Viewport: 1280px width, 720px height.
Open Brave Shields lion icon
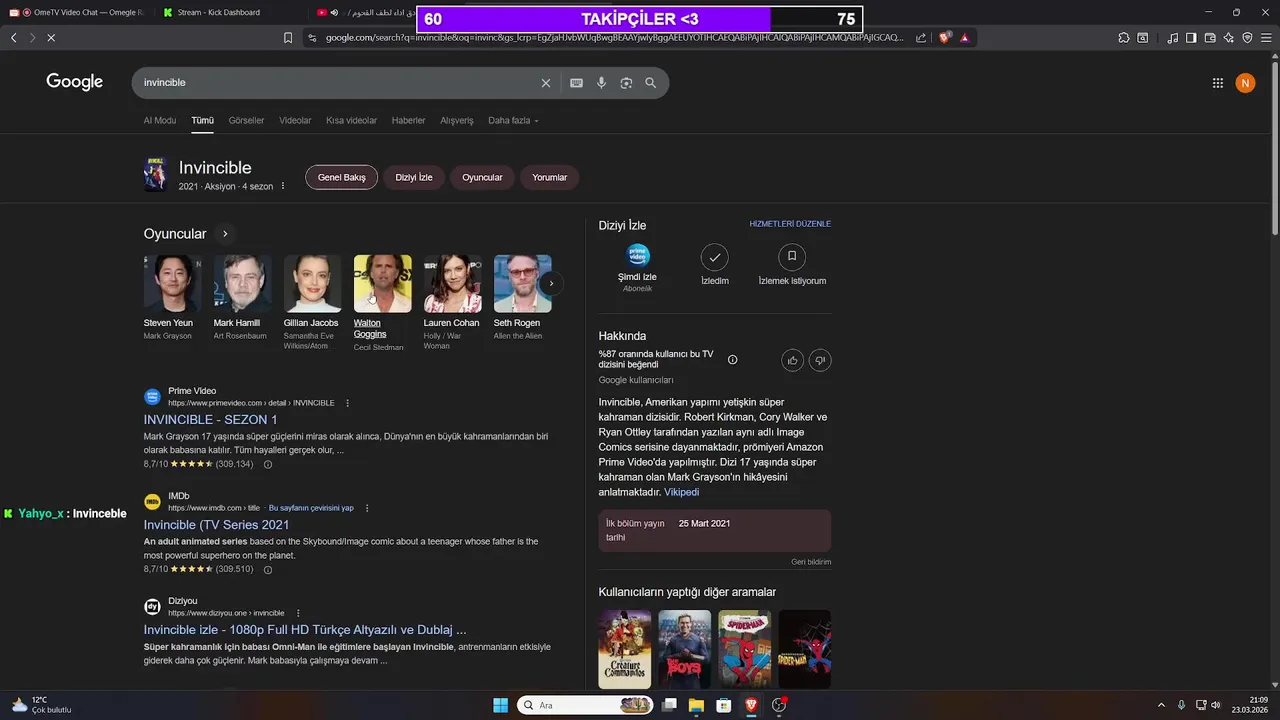(x=945, y=37)
